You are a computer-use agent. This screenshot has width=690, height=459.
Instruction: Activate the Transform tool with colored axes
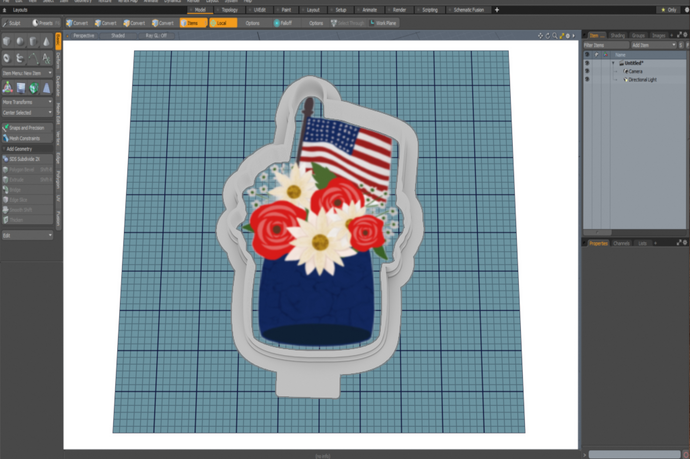[x=7, y=88]
